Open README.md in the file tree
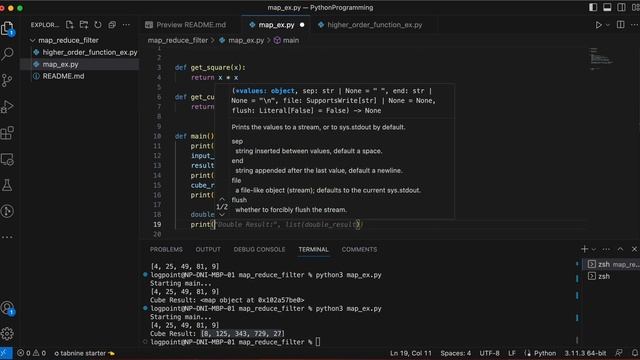Screen dimensions: 640x360 click(63, 76)
